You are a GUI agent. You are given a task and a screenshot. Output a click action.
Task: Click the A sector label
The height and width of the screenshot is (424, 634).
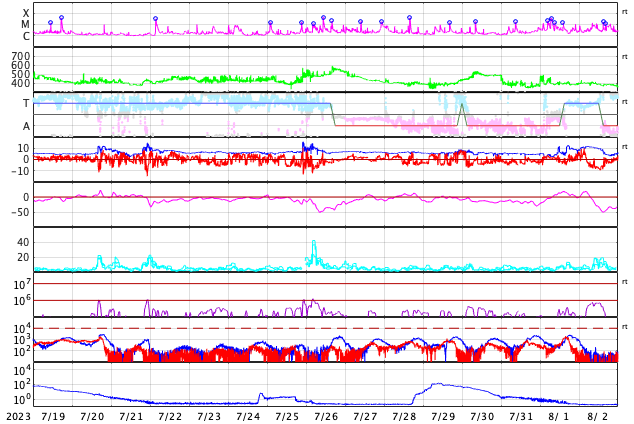pos(26,127)
